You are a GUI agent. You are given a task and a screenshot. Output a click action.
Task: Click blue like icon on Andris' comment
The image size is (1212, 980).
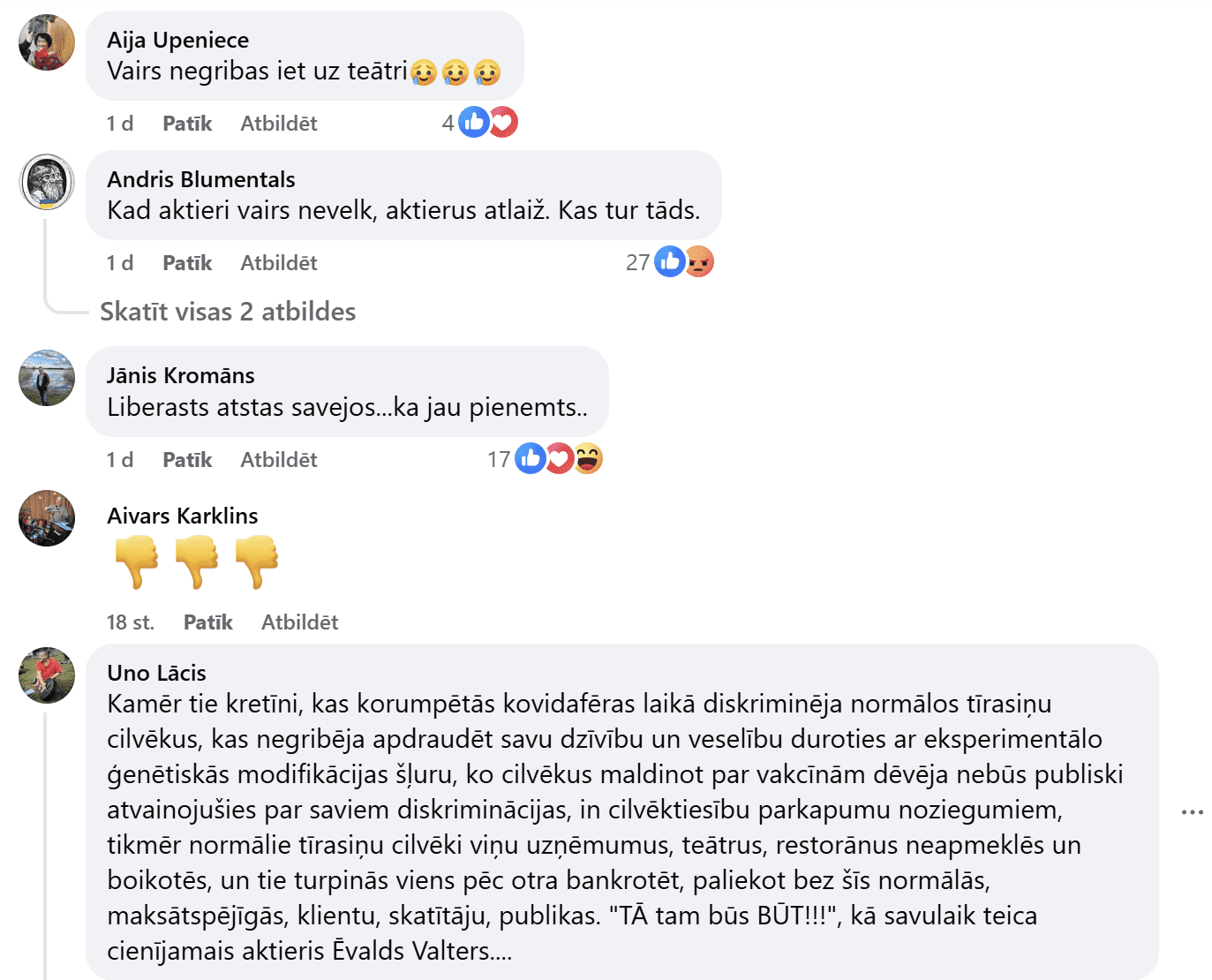coord(670,261)
